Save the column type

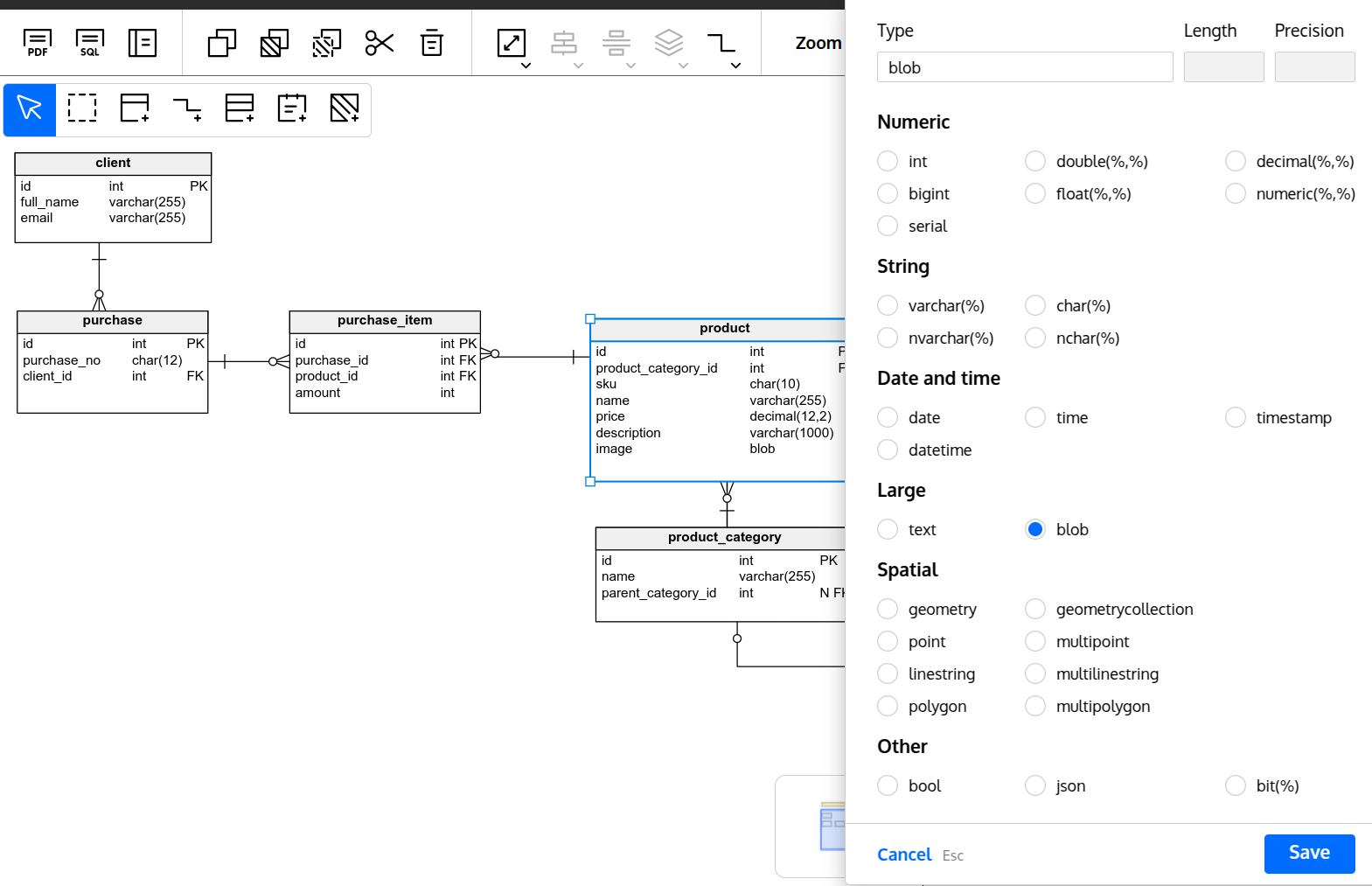[1310, 854]
